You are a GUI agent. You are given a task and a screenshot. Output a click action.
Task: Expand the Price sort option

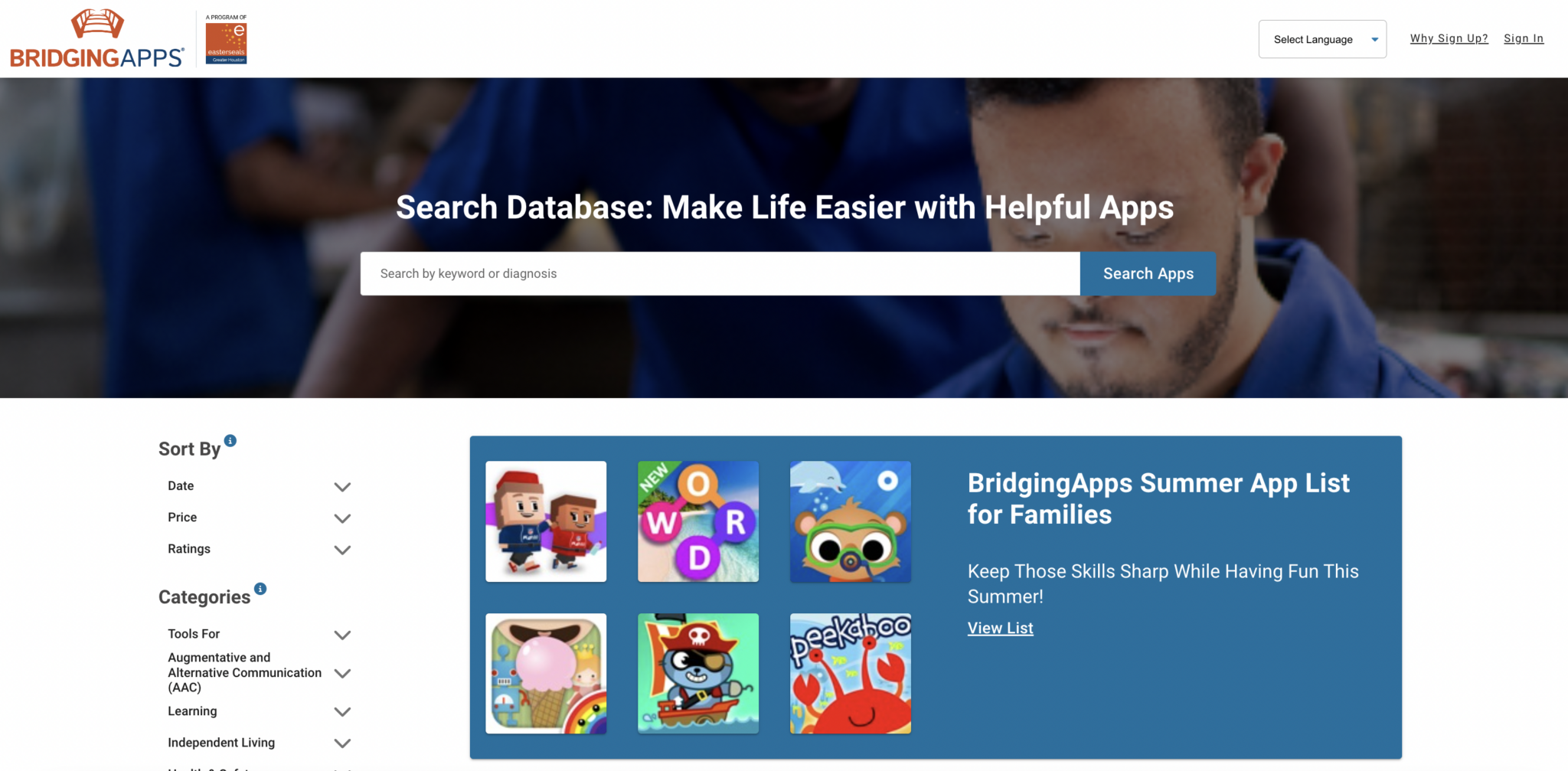tap(341, 518)
